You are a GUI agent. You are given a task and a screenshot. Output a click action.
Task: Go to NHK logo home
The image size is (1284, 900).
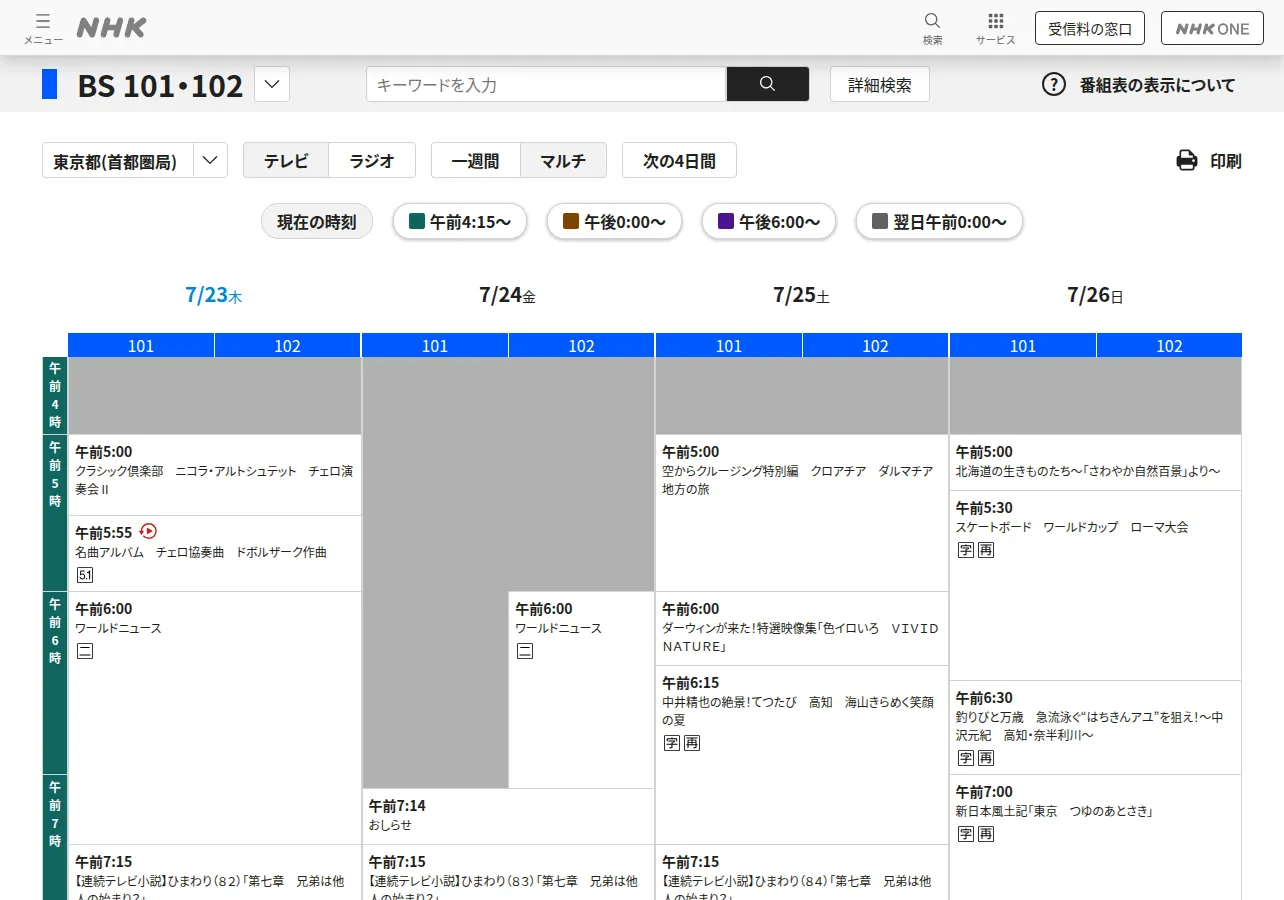[111, 28]
